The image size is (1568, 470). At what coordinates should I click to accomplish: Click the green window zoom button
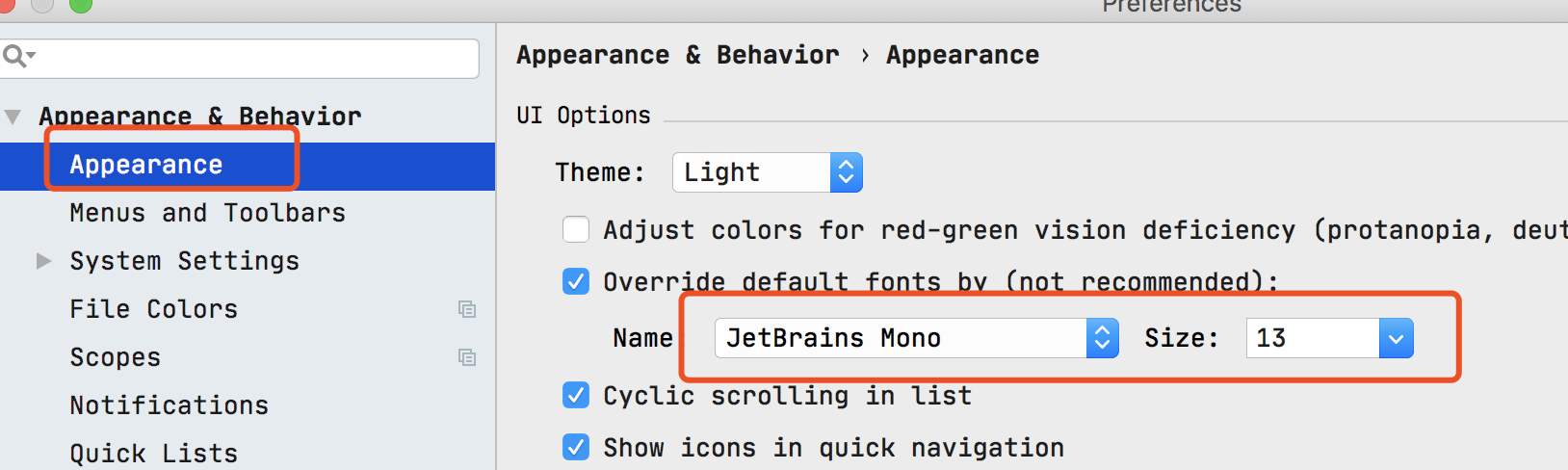click(81, 5)
